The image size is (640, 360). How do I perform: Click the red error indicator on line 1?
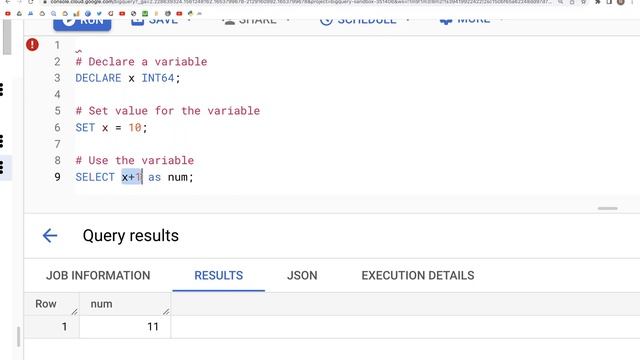tap(32, 44)
